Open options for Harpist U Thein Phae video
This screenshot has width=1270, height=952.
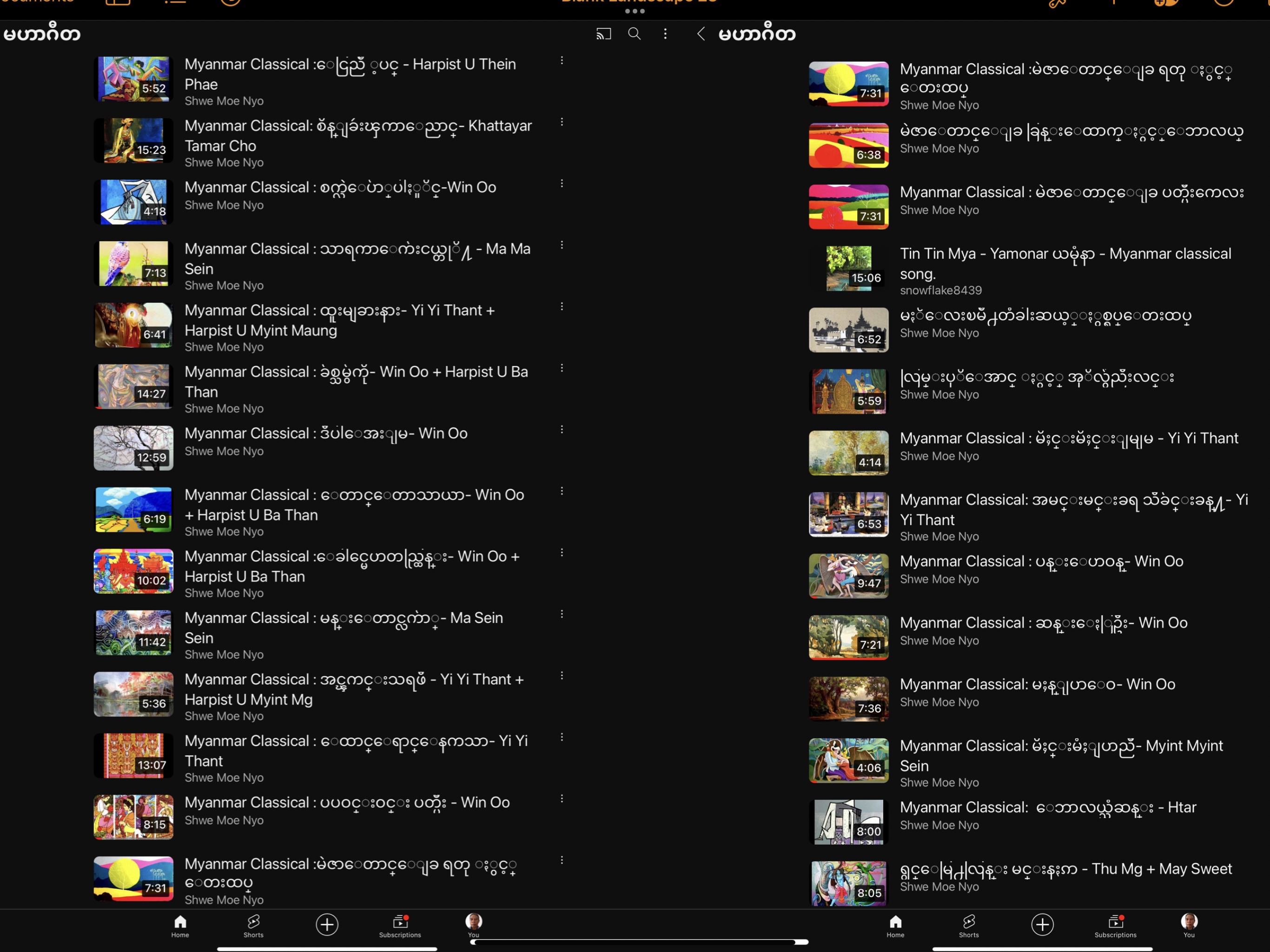point(562,60)
